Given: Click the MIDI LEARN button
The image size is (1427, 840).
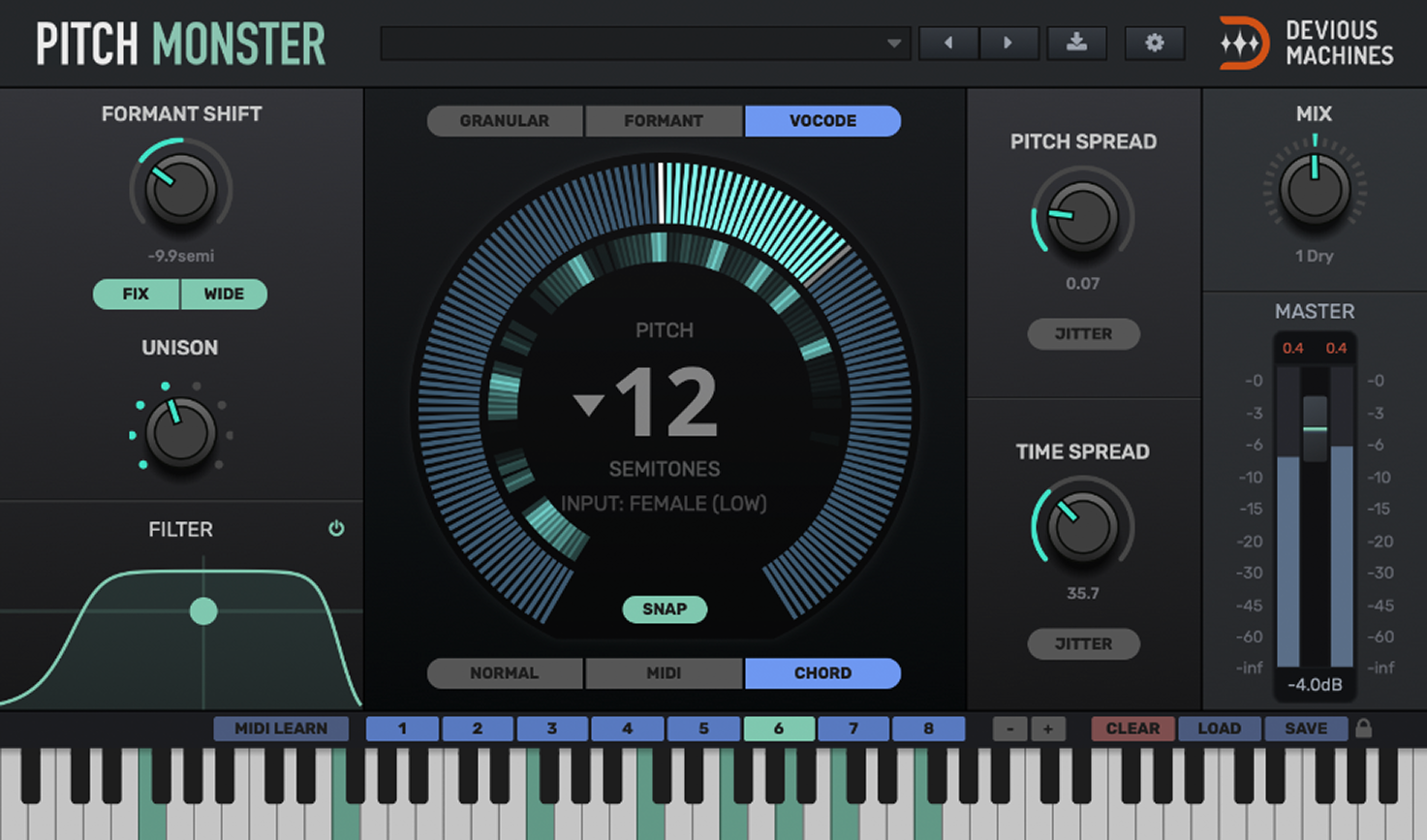Looking at the screenshot, I should 281,729.
